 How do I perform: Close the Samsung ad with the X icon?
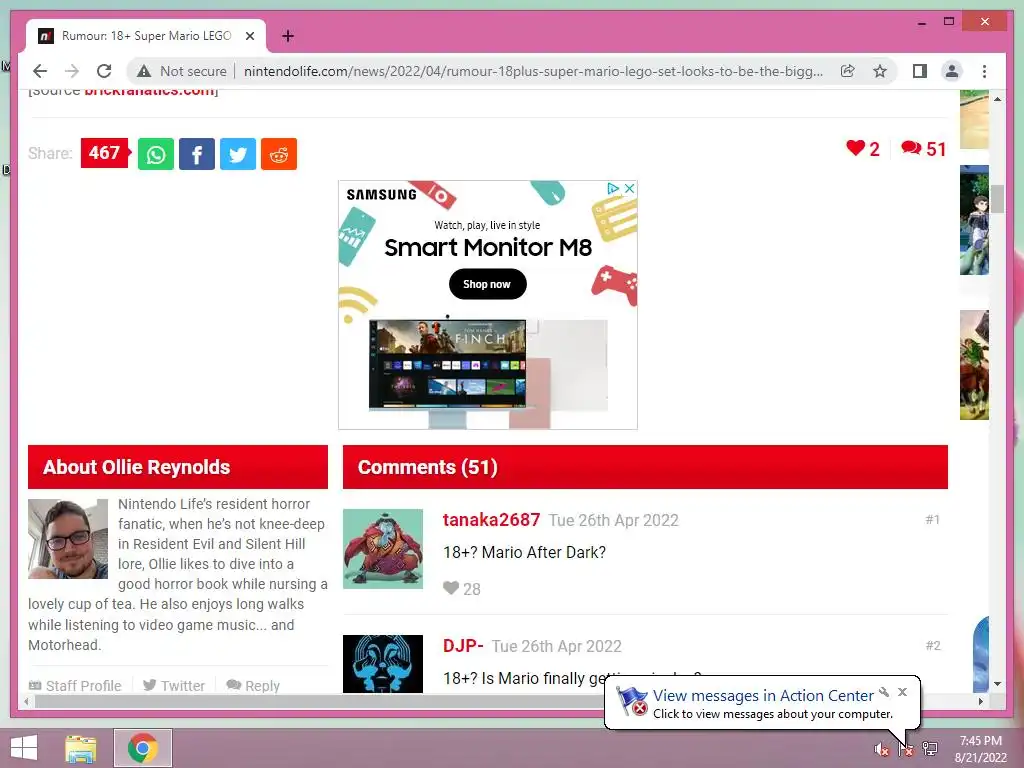pos(630,188)
